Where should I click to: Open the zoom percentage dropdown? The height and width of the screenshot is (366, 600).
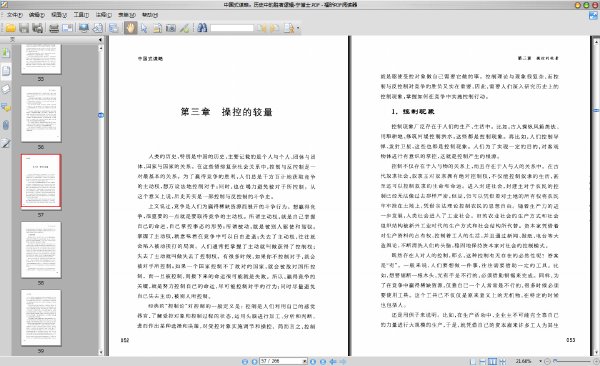tap(540, 361)
